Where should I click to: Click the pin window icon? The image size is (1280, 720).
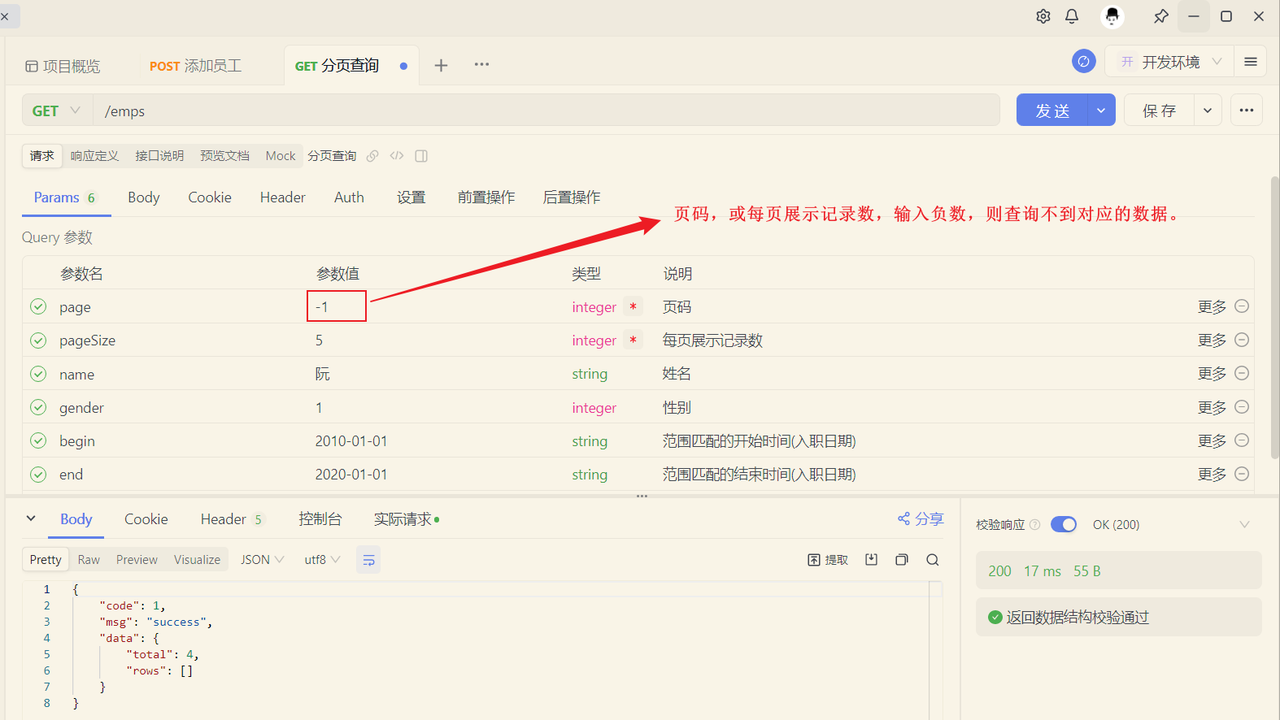(1160, 16)
